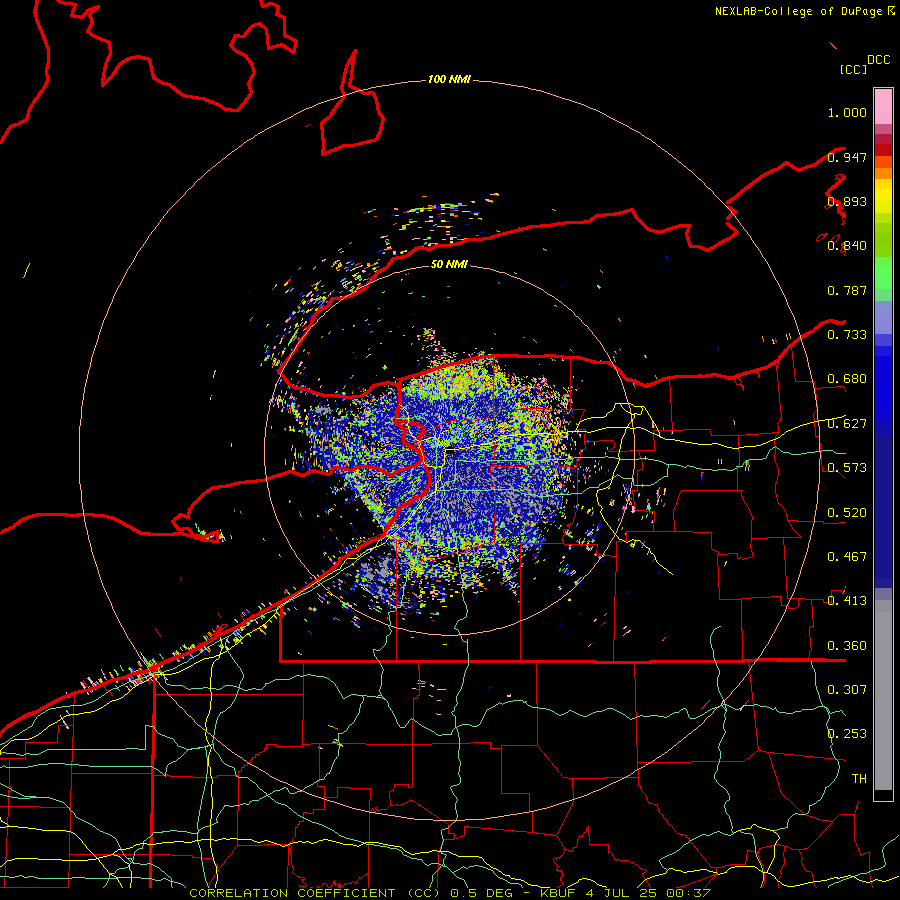Image resolution: width=900 pixels, height=900 pixels.
Task: Select the 0.733 scale value
Action: pyautogui.click(x=847, y=335)
